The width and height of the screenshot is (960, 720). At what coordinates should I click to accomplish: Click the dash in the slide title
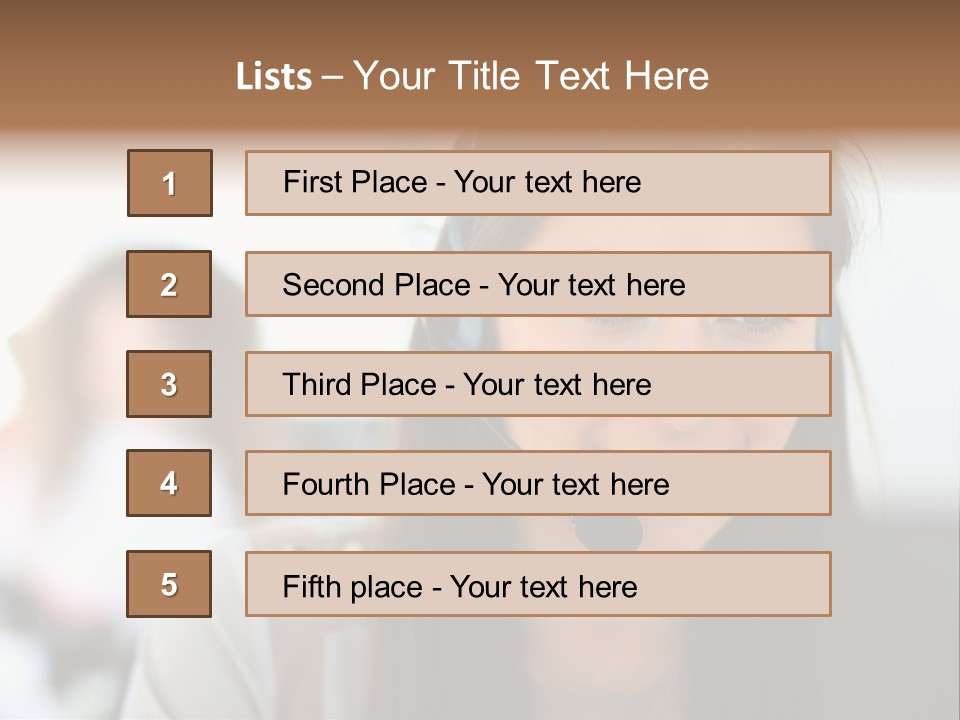pyautogui.click(x=332, y=77)
